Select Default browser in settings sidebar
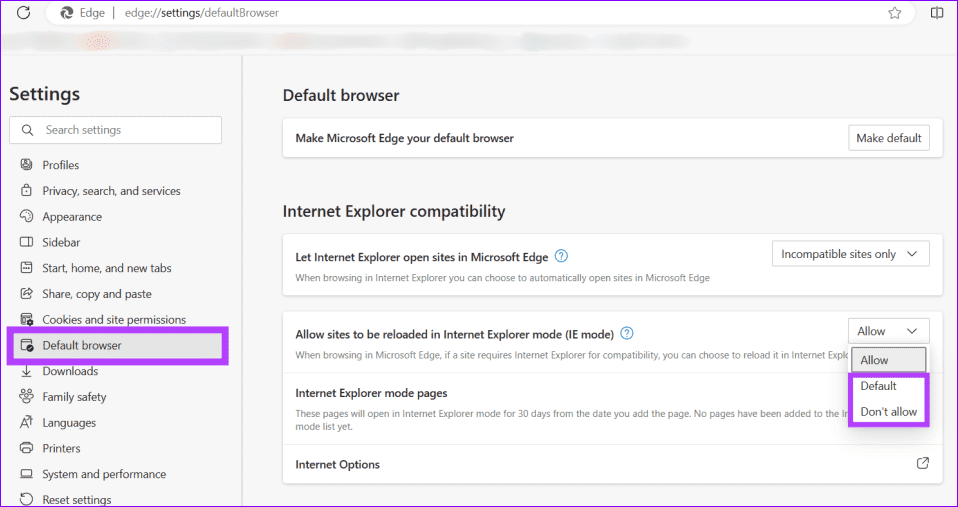This screenshot has width=958, height=507. (118, 345)
